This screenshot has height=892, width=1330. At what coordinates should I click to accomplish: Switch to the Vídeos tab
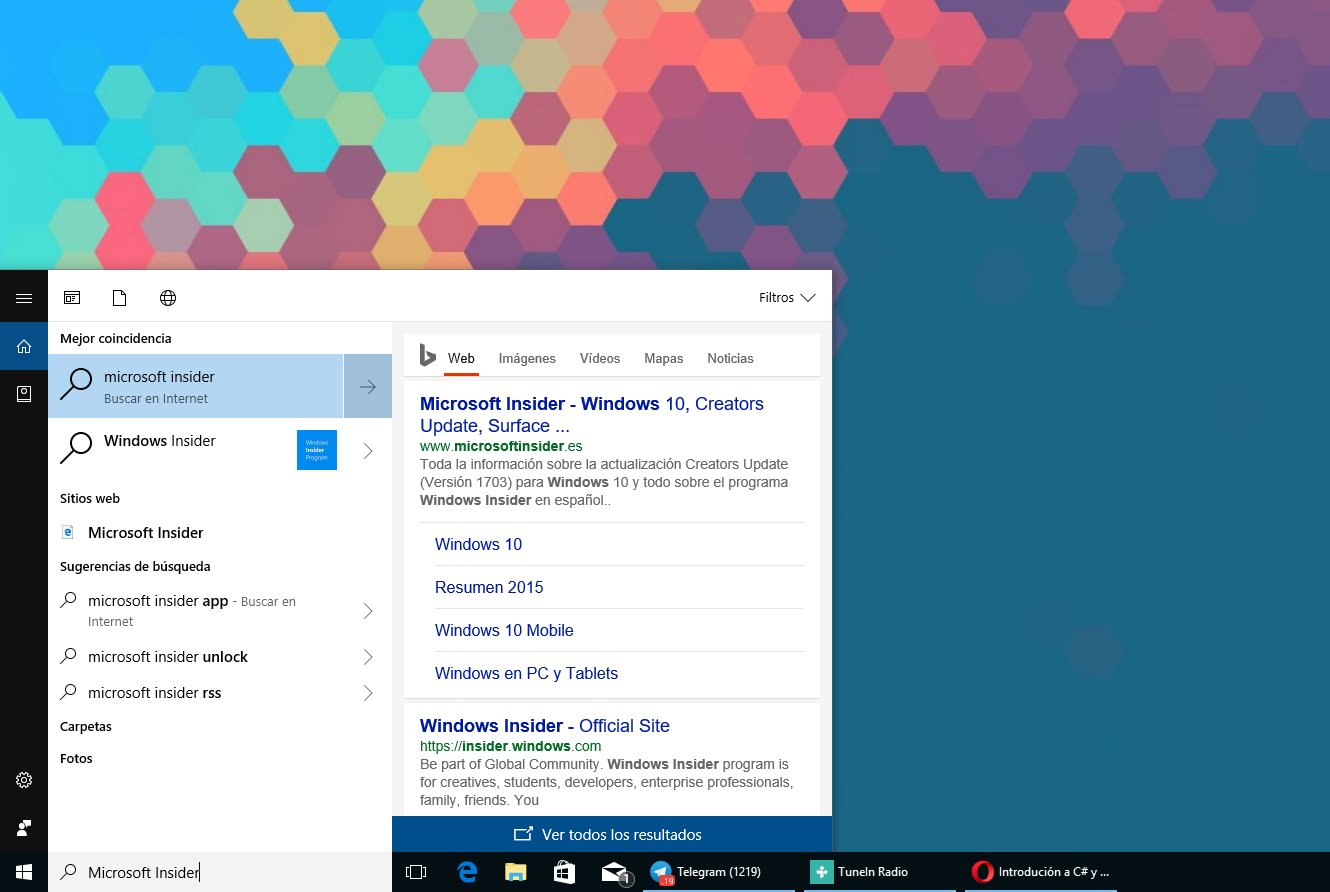point(600,358)
